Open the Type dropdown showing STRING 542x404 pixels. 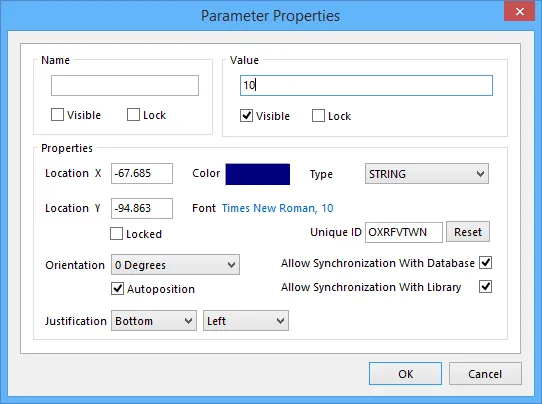click(427, 173)
